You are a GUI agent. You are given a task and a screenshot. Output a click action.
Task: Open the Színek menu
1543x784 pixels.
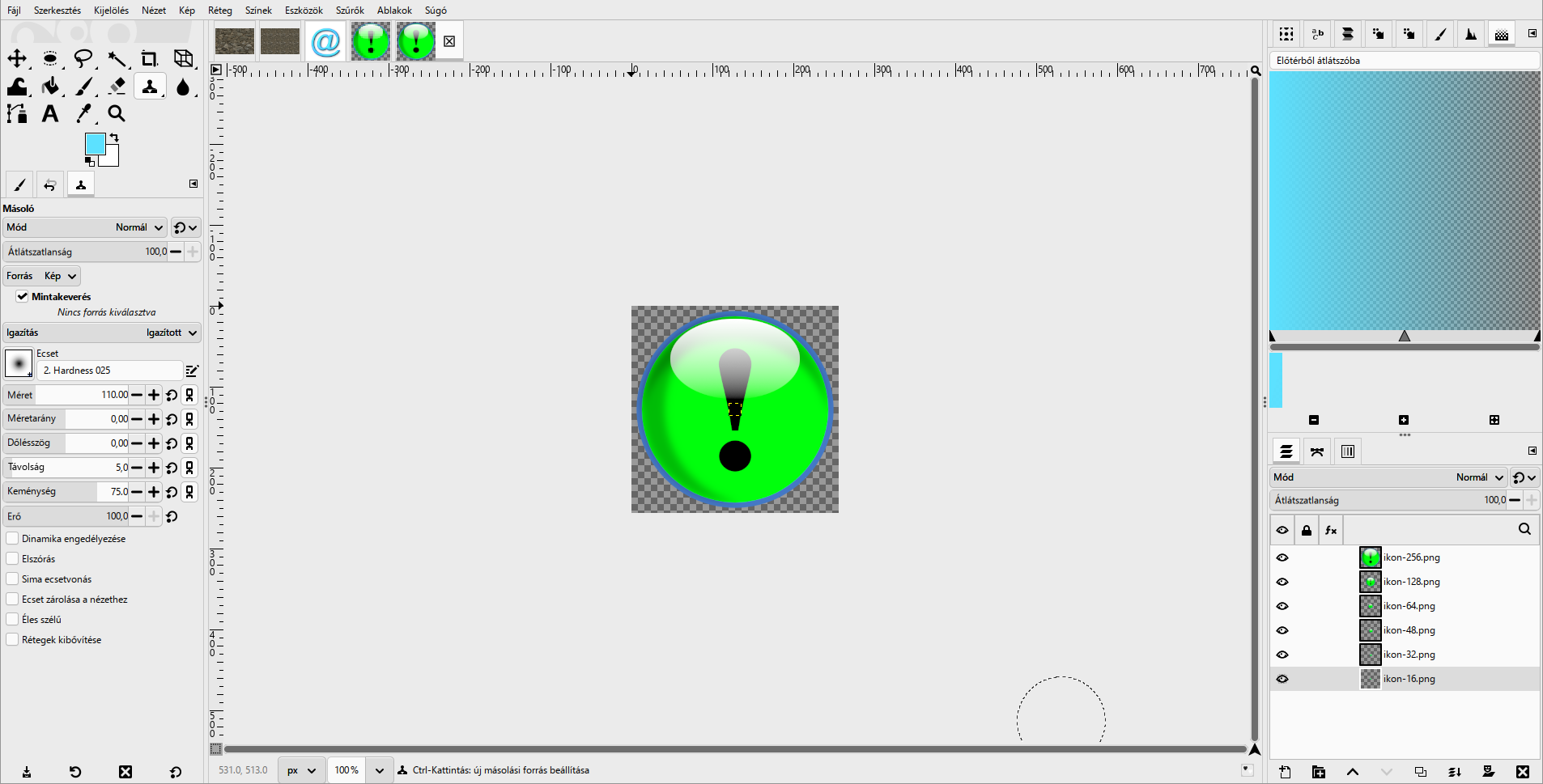click(x=258, y=11)
